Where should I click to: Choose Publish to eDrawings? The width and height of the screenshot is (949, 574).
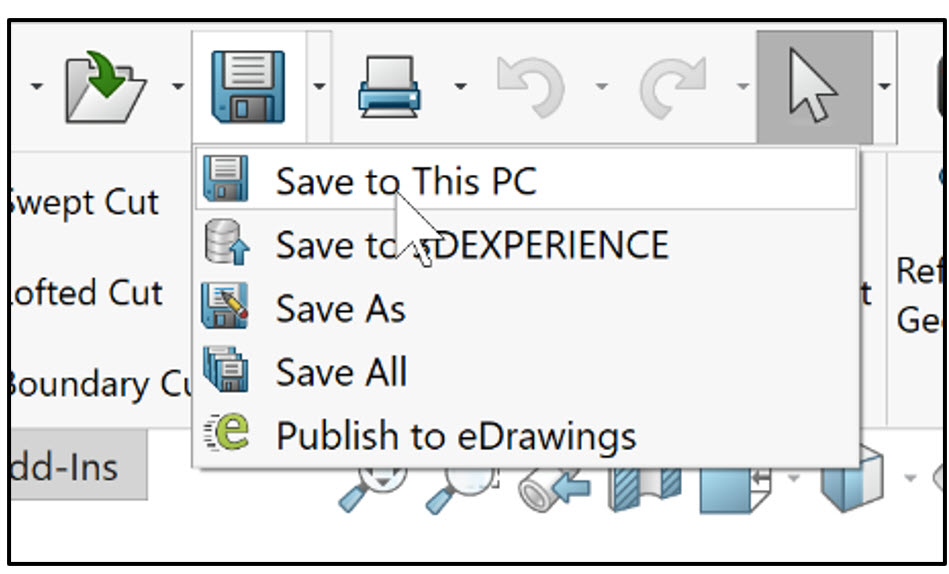(x=526, y=435)
